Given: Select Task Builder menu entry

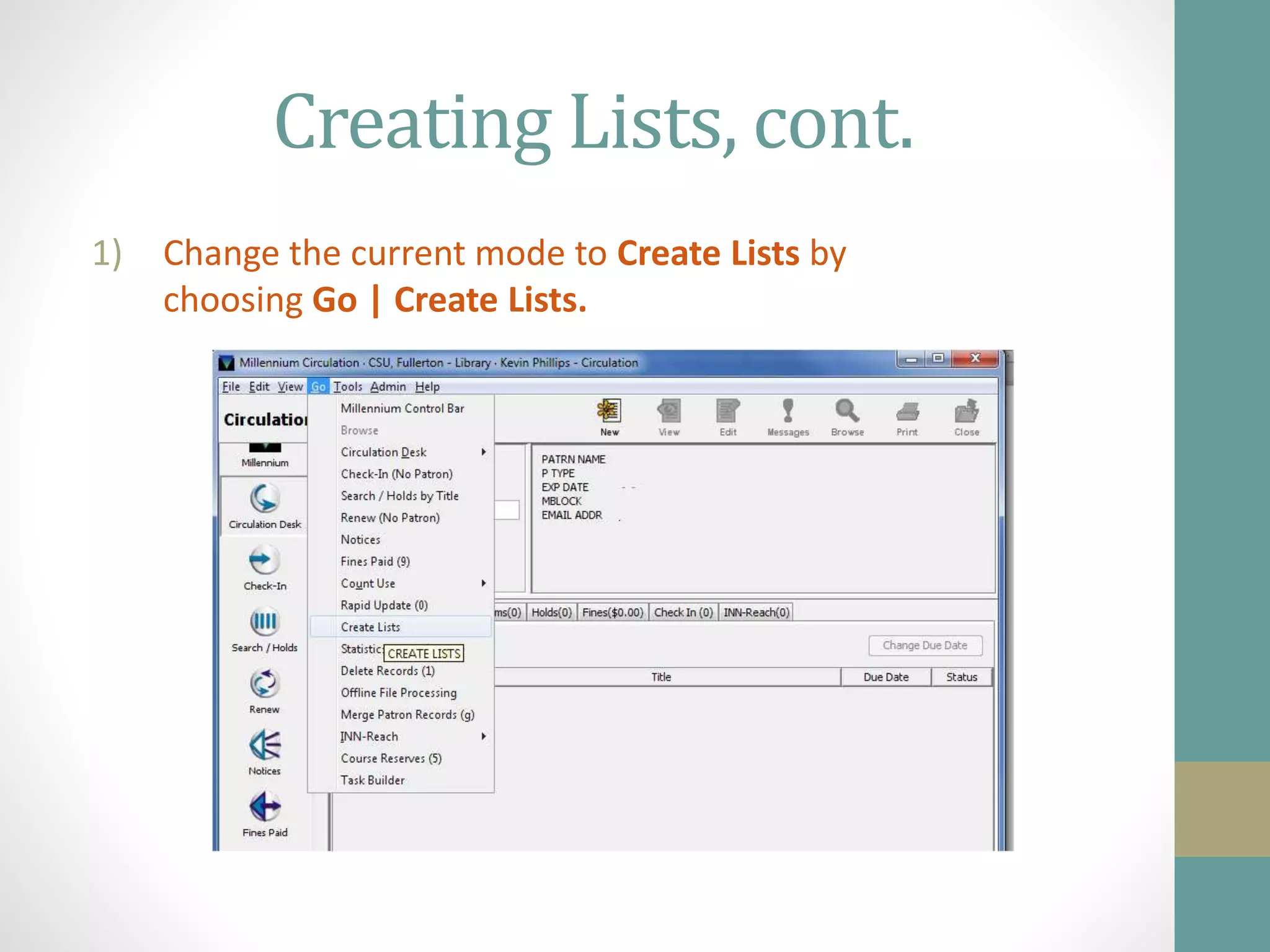Looking at the screenshot, I should coord(401,780).
